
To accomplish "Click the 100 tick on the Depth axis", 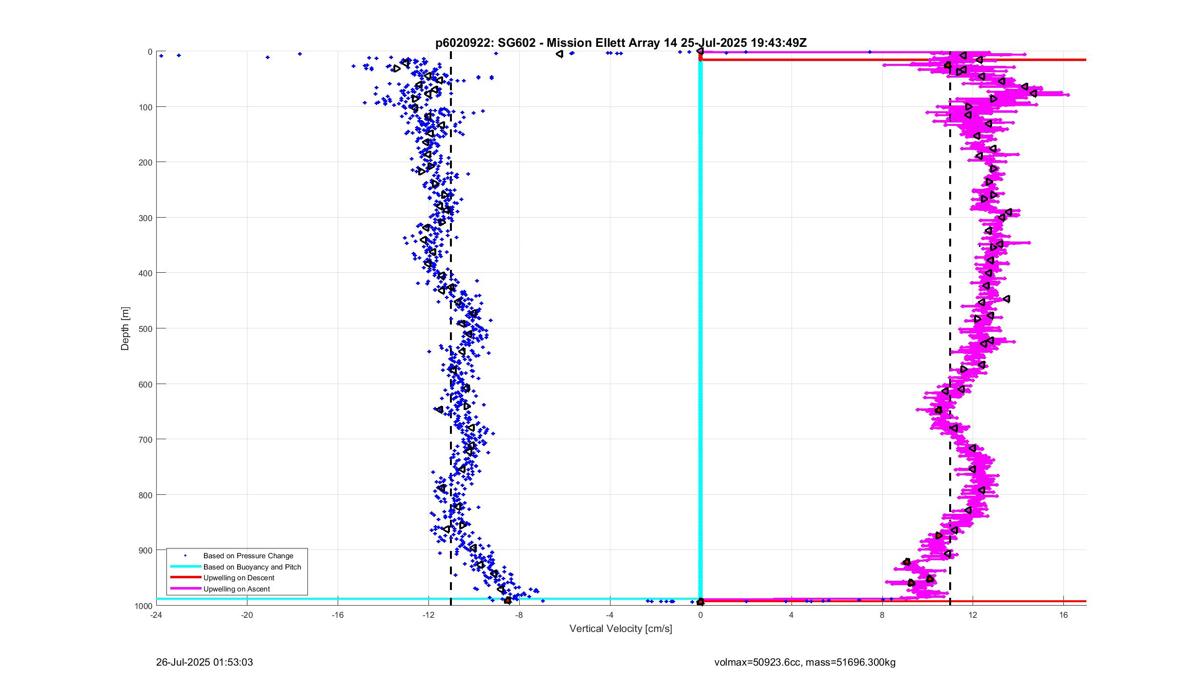I will [x=145, y=107].
